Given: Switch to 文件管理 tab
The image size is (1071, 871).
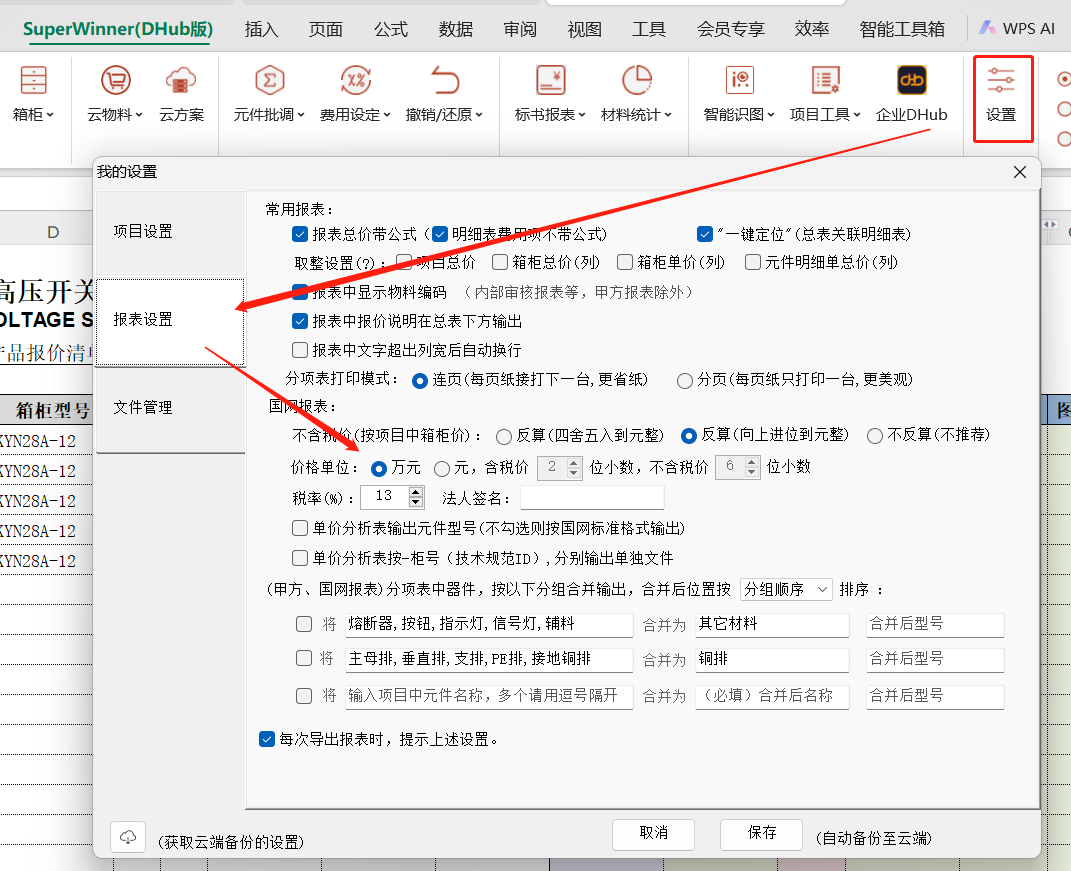Looking at the screenshot, I should (x=170, y=409).
